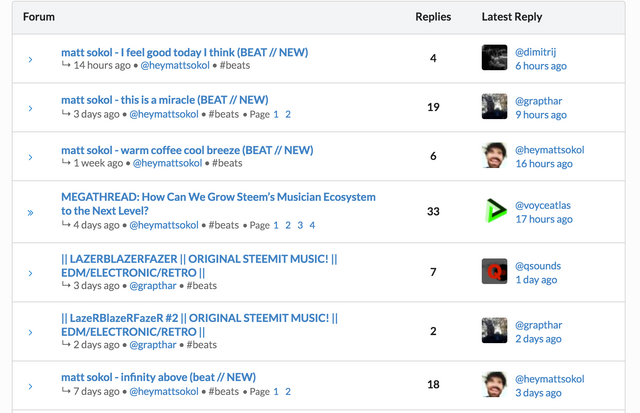The height and width of the screenshot is (413, 640).
Task: Open 'matt sokol - infinity above' thread
Action: tap(158, 377)
